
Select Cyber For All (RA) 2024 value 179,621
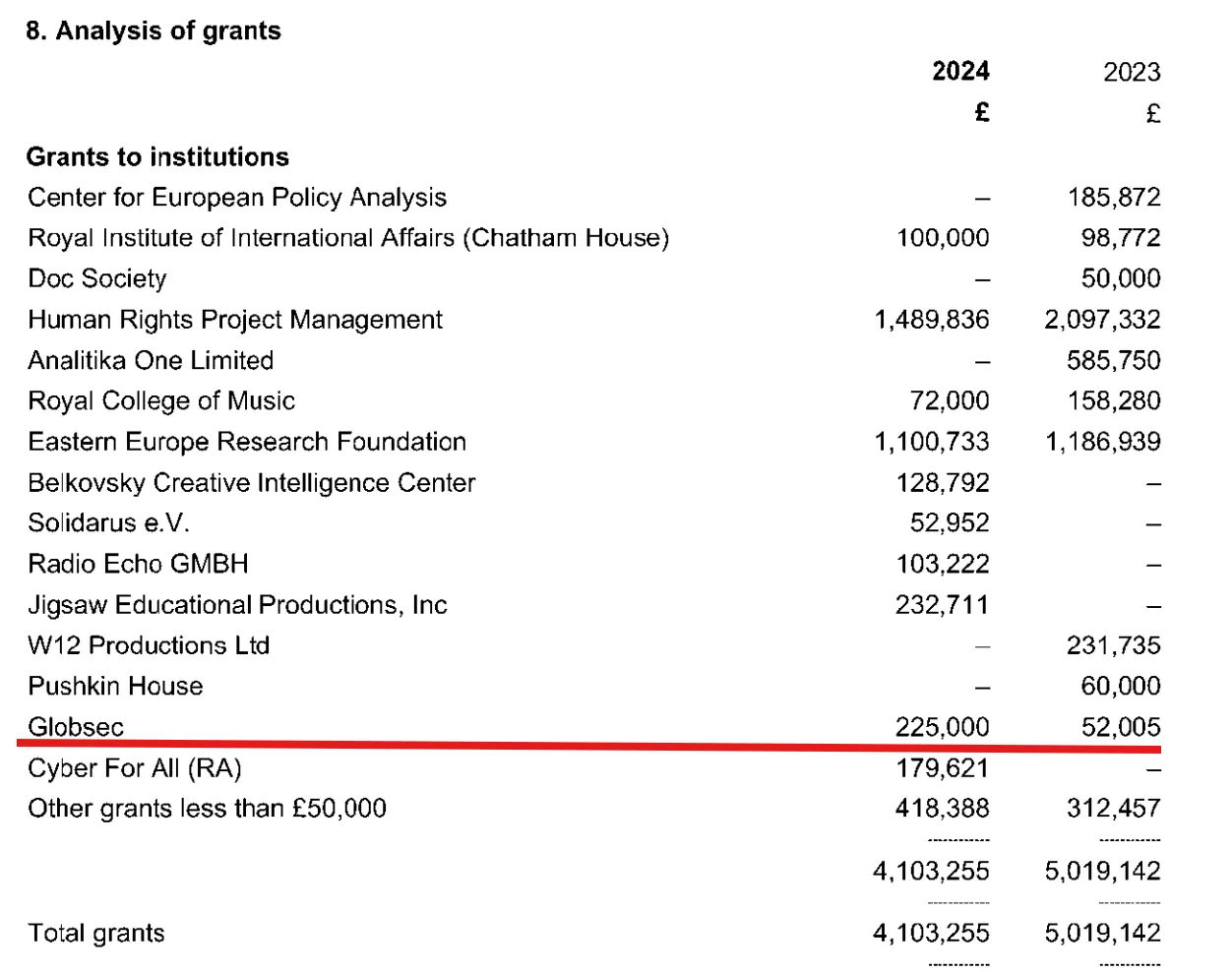point(943,768)
